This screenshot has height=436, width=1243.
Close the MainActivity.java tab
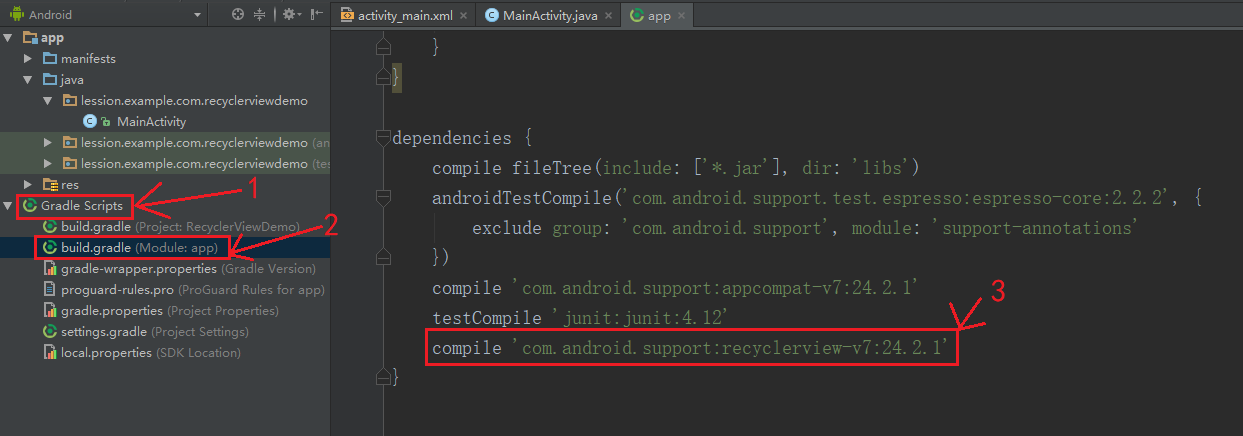pyautogui.click(x=607, y=16)
